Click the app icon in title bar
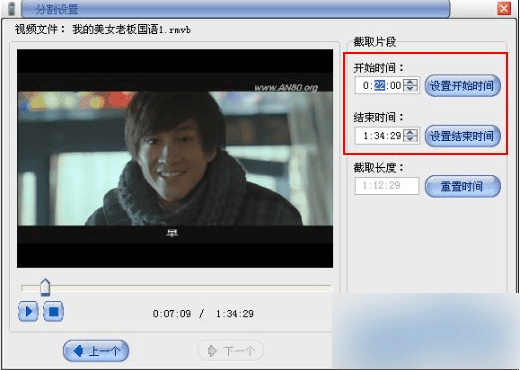 (x=11, y=9)
